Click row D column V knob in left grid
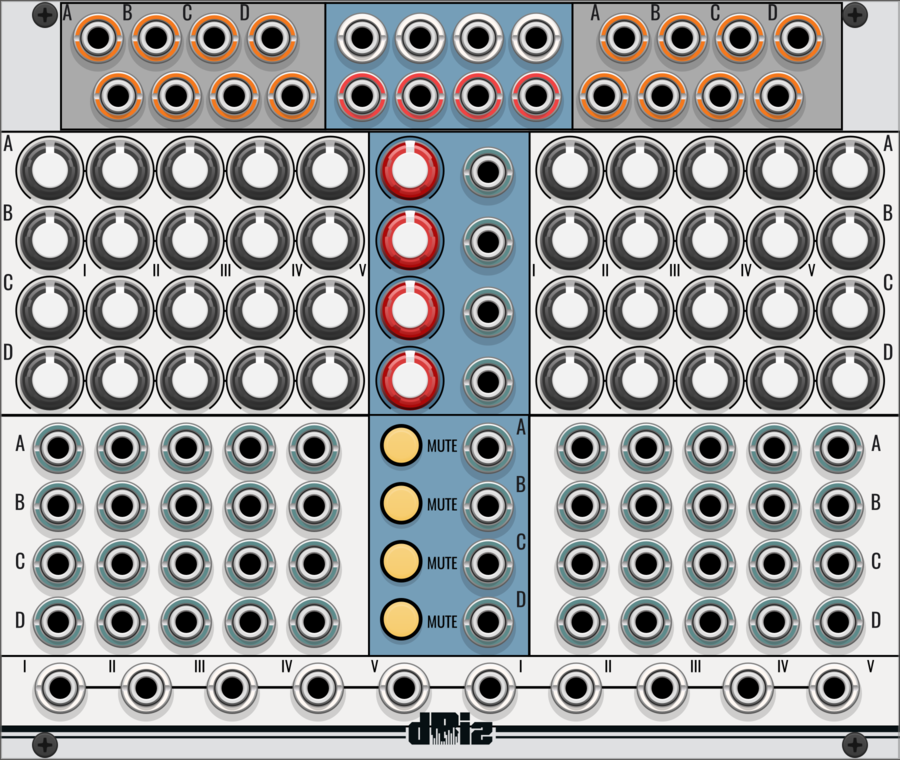This screenshot has height=760, width=900. 329,380
